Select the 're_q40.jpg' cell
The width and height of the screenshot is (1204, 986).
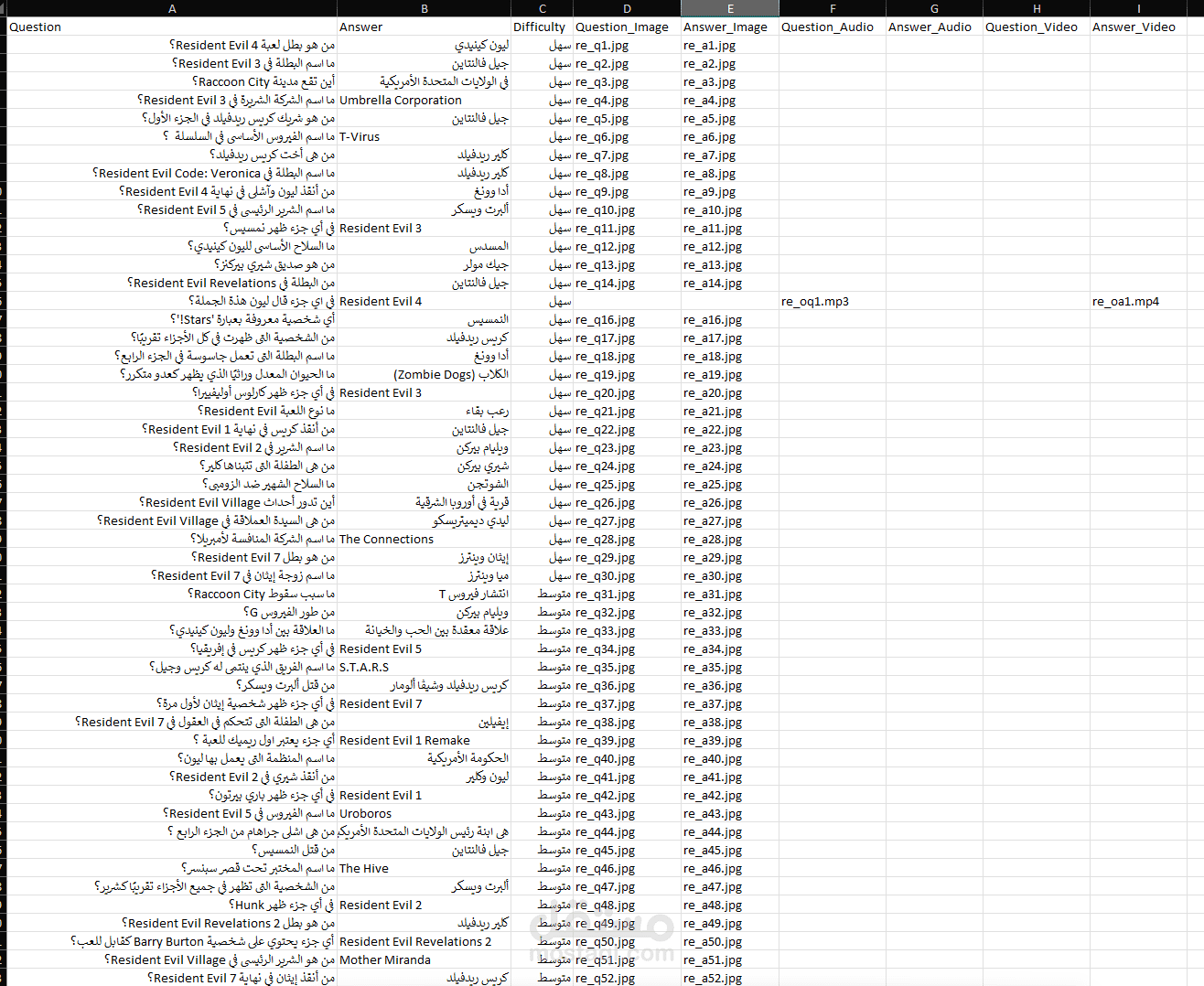point(627,758)
